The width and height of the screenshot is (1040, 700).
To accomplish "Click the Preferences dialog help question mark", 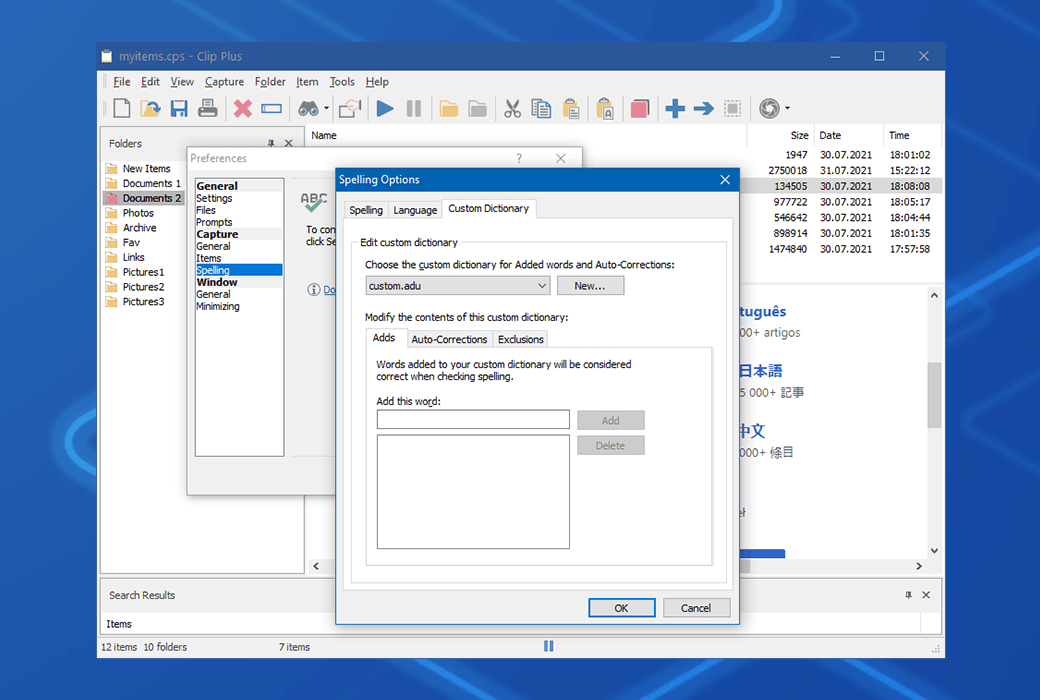I will pos(519,158).
